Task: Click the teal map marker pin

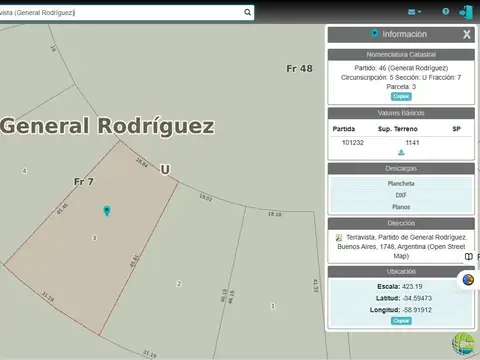Action: 107,211
